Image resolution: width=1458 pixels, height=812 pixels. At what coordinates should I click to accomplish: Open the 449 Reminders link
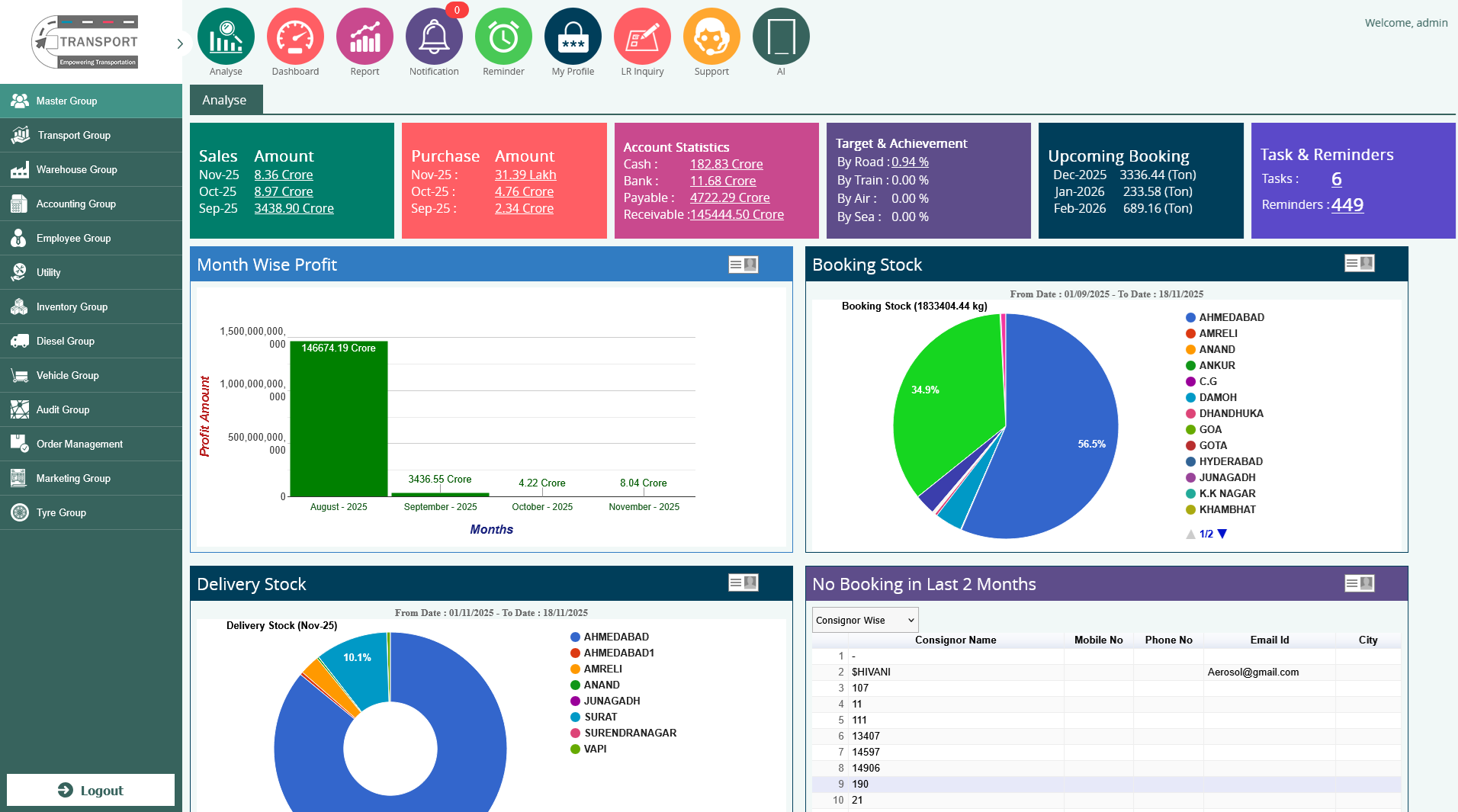pyautogui.click(x=1347, y=204)
